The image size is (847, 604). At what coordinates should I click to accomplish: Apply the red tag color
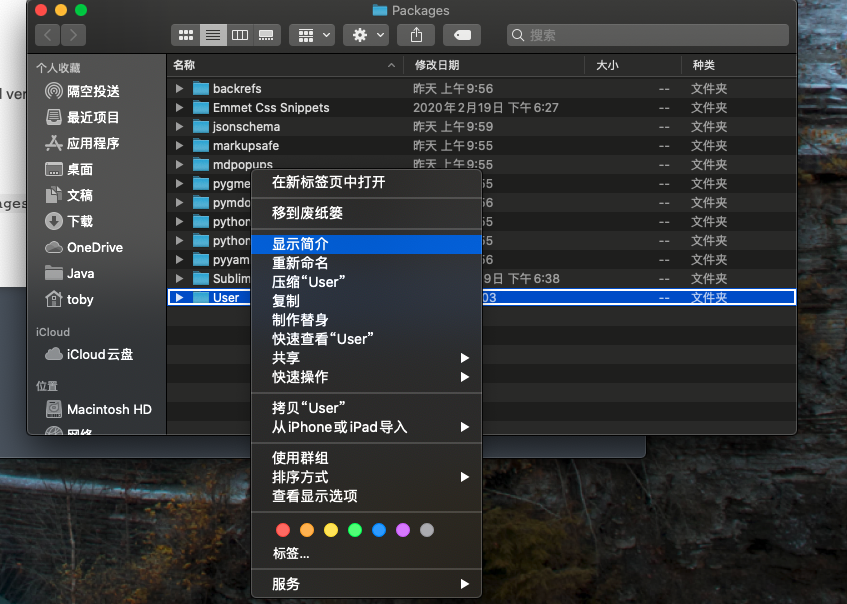[x=283, y=530]
